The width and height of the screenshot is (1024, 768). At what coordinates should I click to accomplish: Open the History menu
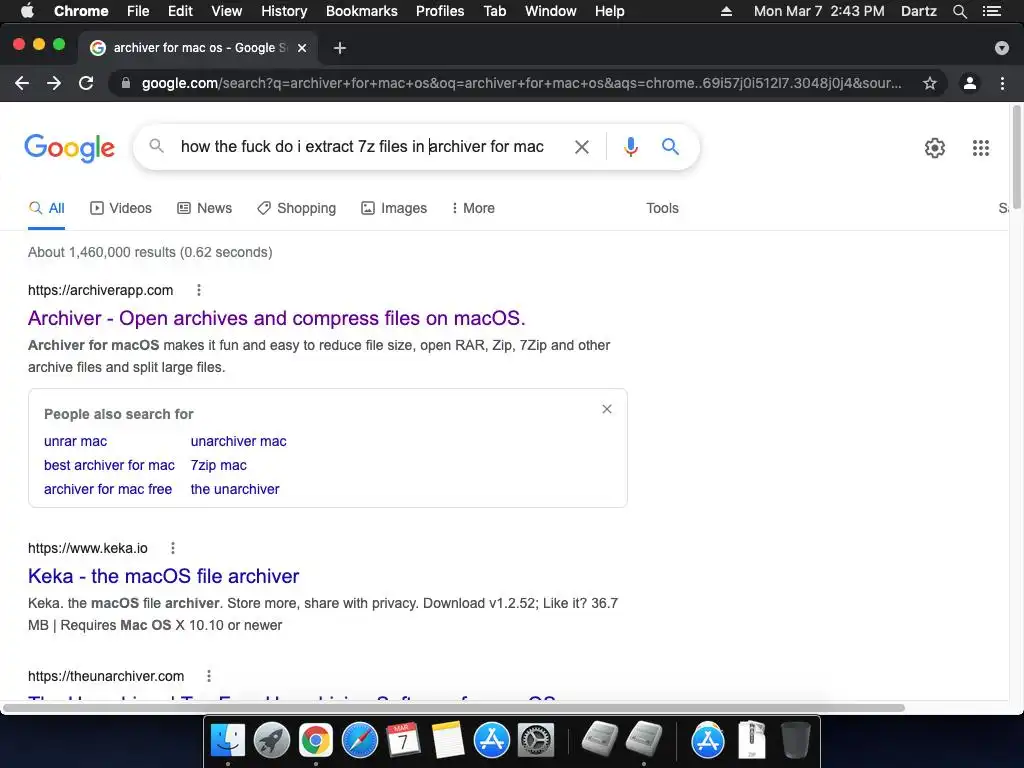pos(284,11)
